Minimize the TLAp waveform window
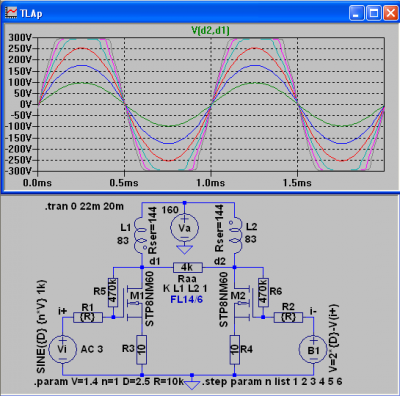The image size is (400, 396). pos(356,13)
